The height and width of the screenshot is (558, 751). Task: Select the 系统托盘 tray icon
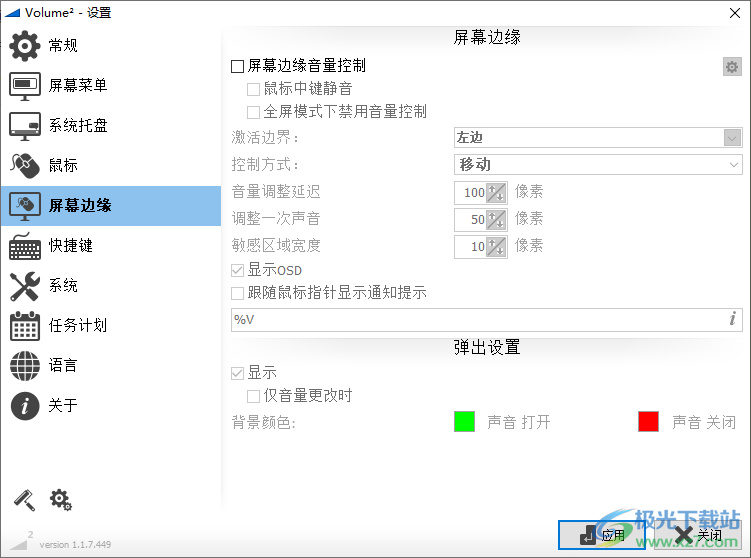[x=25, y=126]
